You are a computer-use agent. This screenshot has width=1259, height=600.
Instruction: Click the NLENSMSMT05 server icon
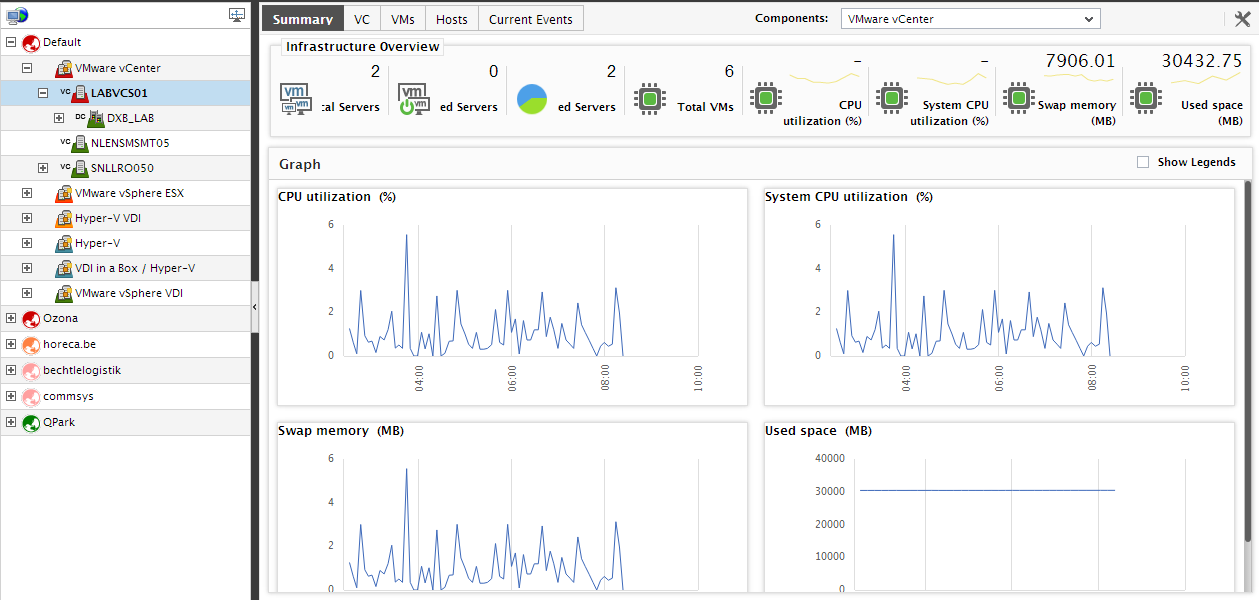pyautogui.click(x=80, y=144)
